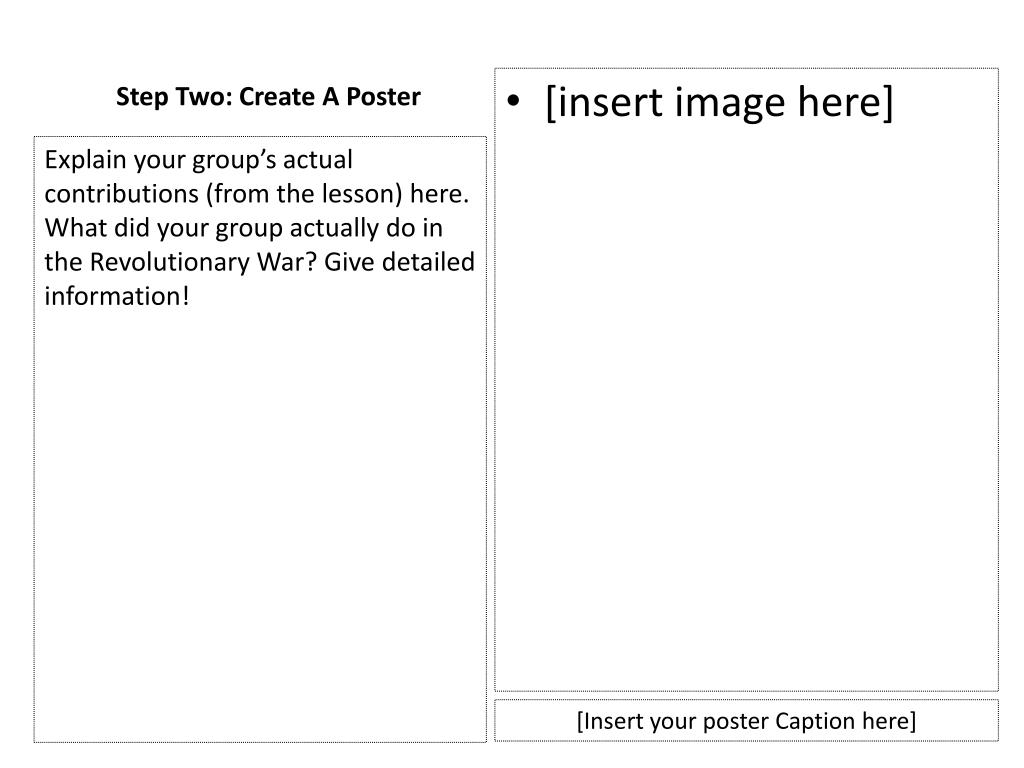Click the '[Insert your poster Caption here]' box

coord(746,720)
